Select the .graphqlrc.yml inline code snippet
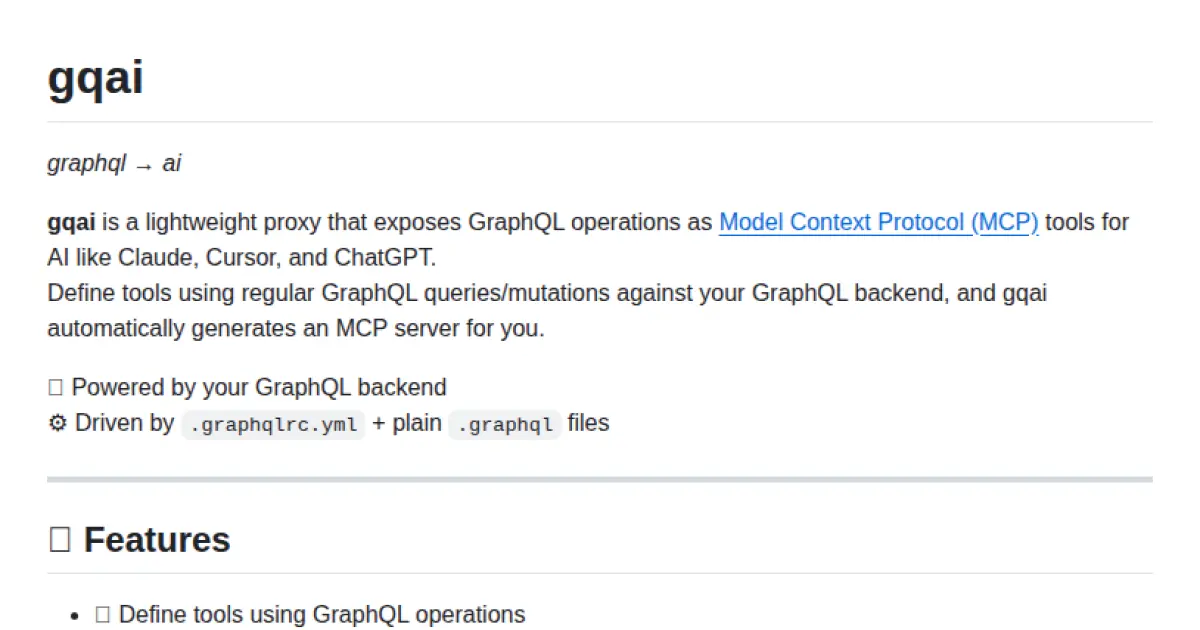1200x630 pixels. coord(273,424)
